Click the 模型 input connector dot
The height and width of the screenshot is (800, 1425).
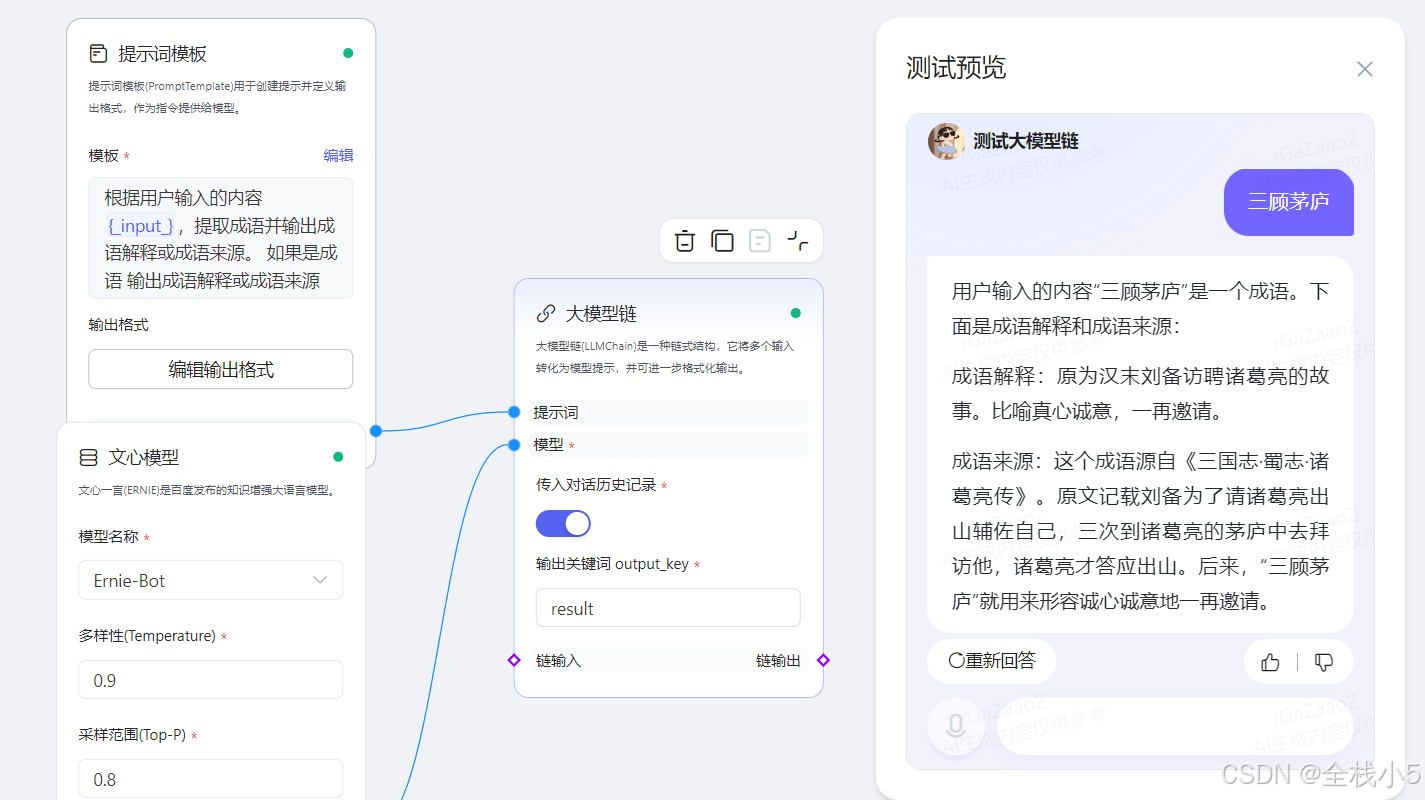pyautogui.click(x=514, y=445)
